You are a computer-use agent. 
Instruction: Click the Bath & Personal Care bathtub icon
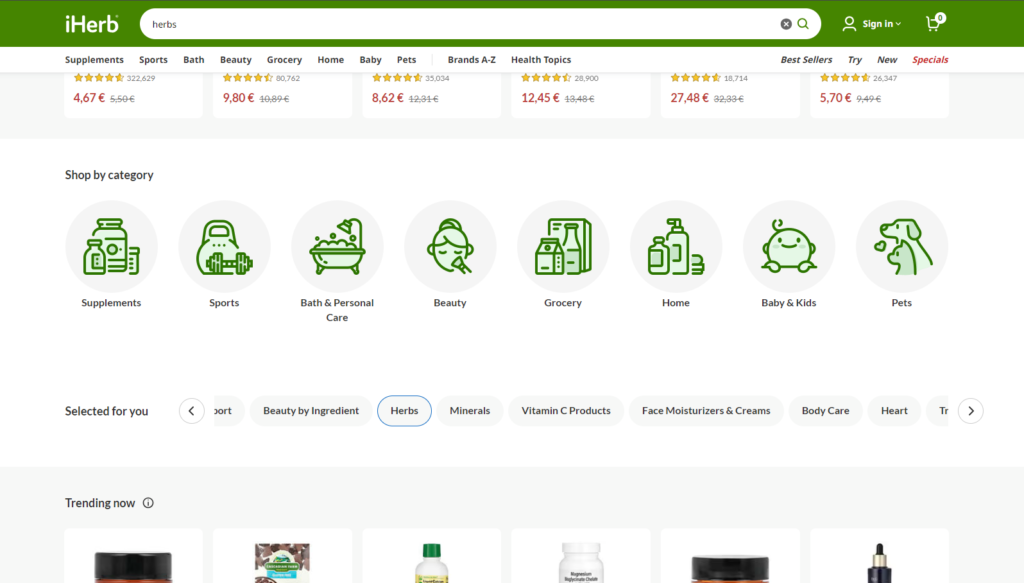click(337, 246)
